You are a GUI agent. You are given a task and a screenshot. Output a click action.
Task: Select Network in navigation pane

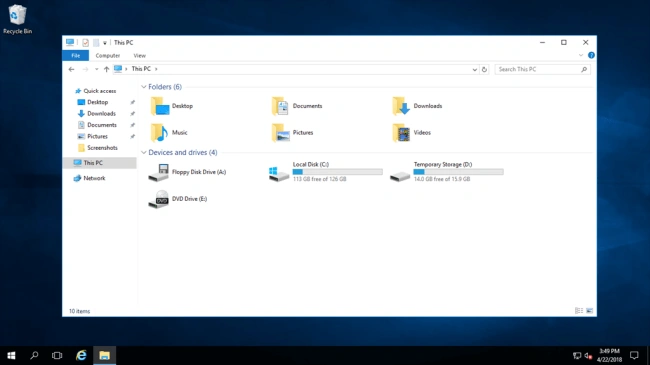click(94, 178)
